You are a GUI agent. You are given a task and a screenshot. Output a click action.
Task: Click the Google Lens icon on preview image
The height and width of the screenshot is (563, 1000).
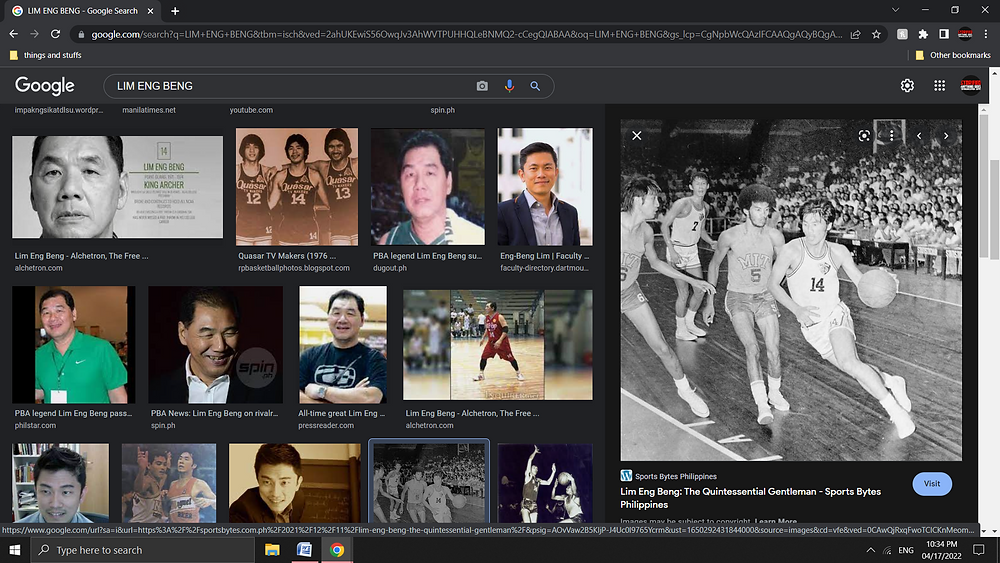click(864, 135)
